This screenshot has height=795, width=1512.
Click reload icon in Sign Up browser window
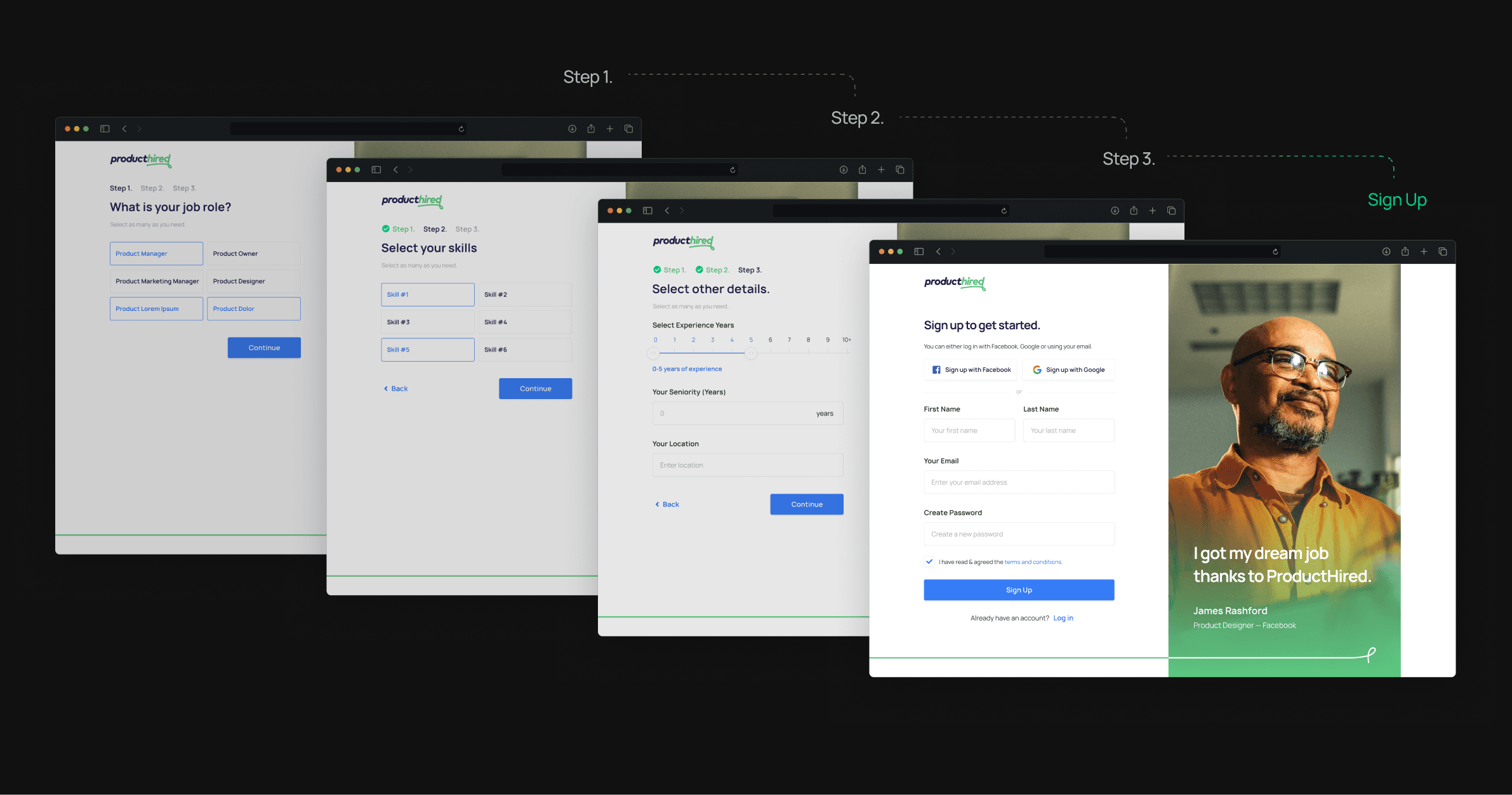1275,252
